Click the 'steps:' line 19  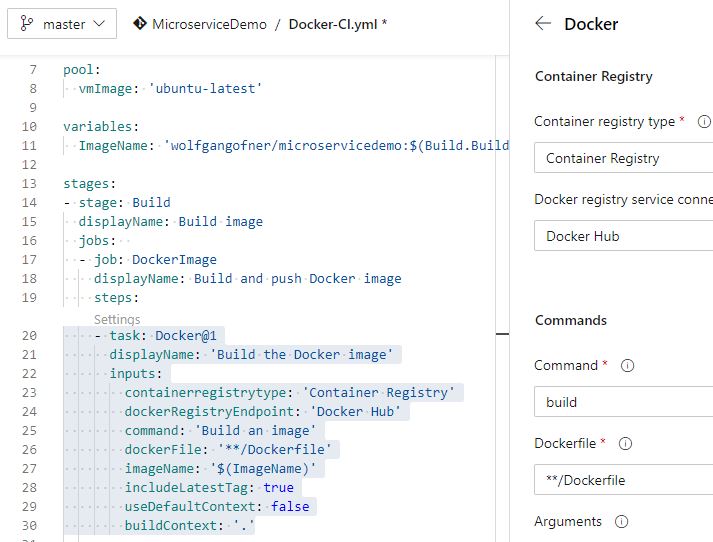point(116,297)
